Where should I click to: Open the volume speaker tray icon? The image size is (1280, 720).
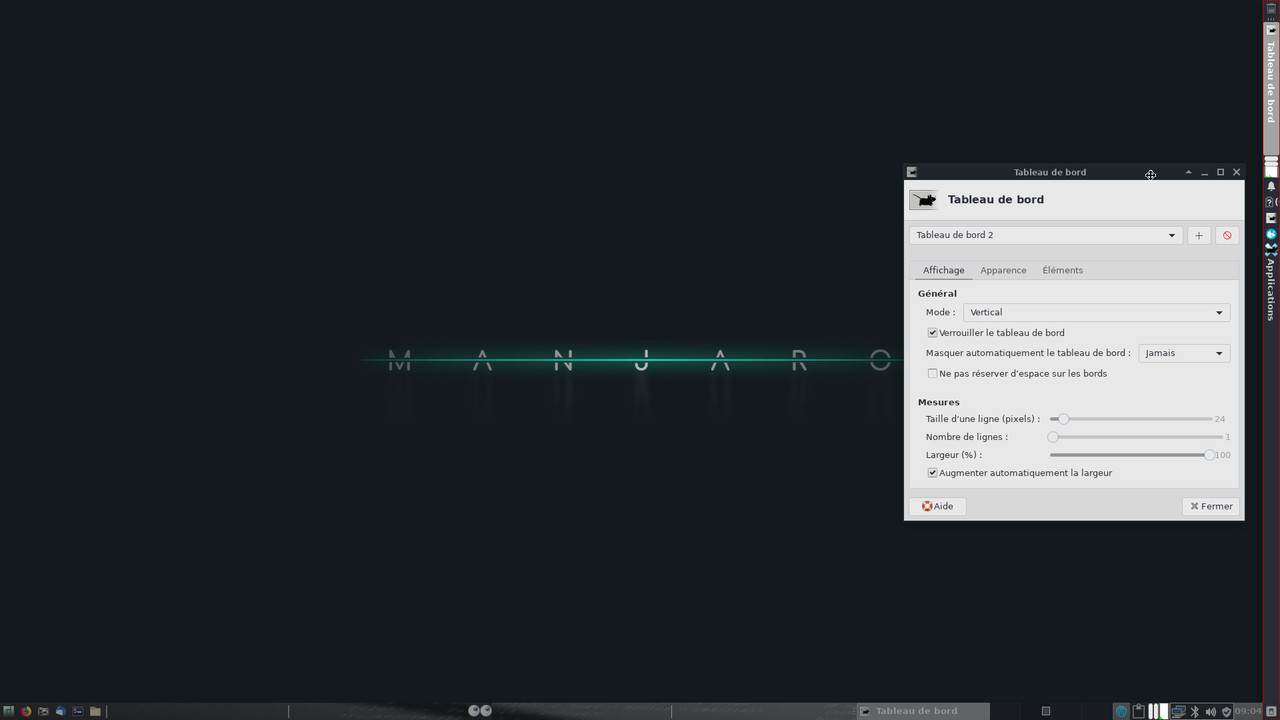pos(1210,711)
